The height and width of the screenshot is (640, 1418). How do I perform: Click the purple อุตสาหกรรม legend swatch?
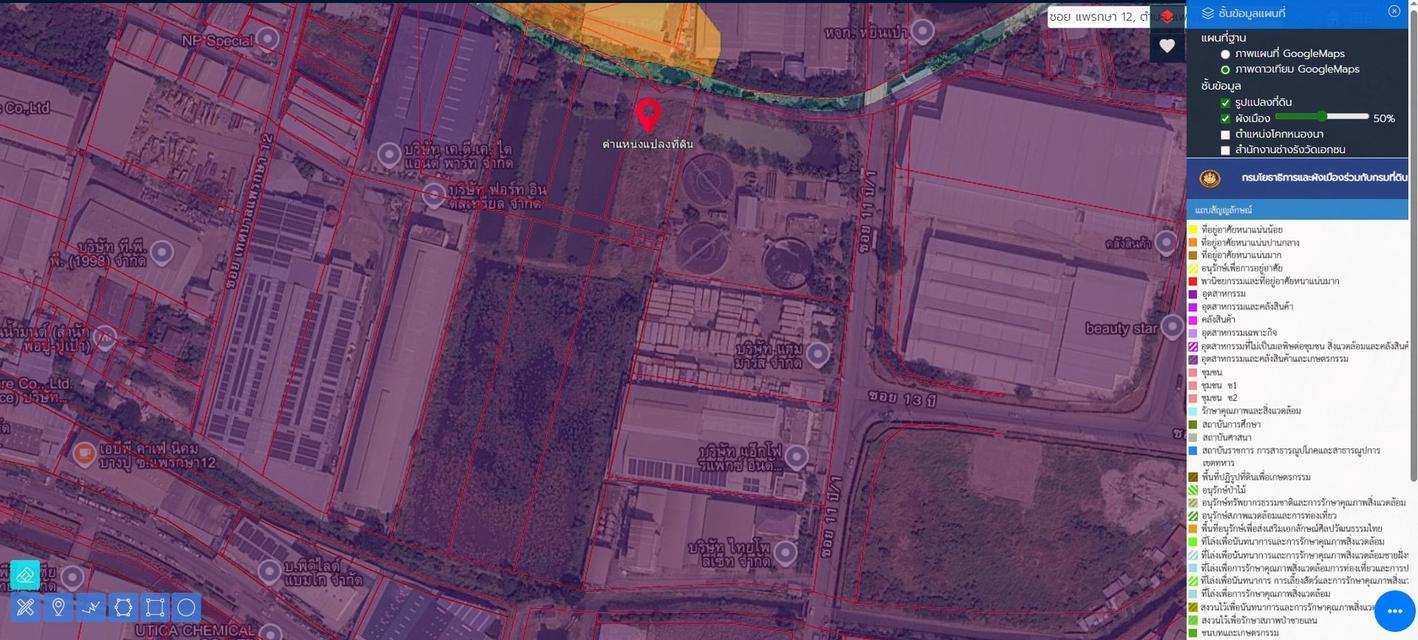[x=1192, y=294]
